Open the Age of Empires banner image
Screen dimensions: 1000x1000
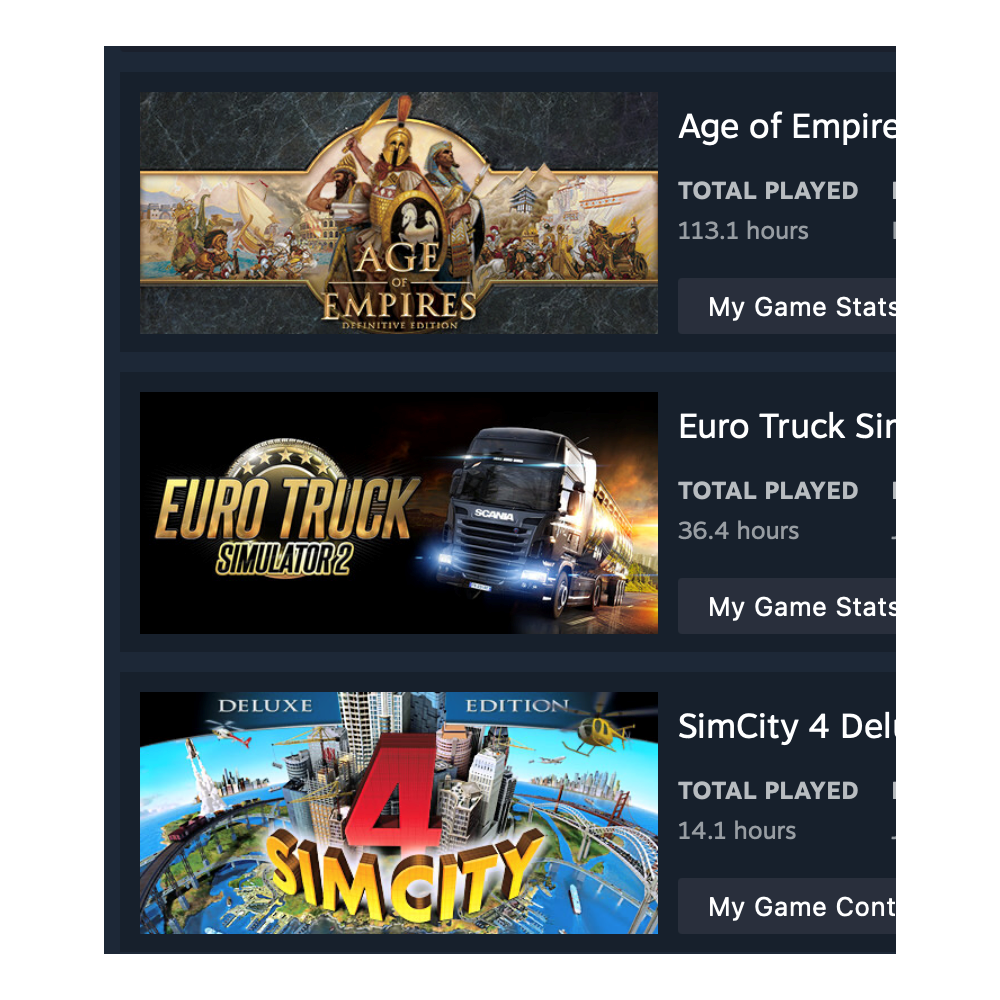point(399,212)
